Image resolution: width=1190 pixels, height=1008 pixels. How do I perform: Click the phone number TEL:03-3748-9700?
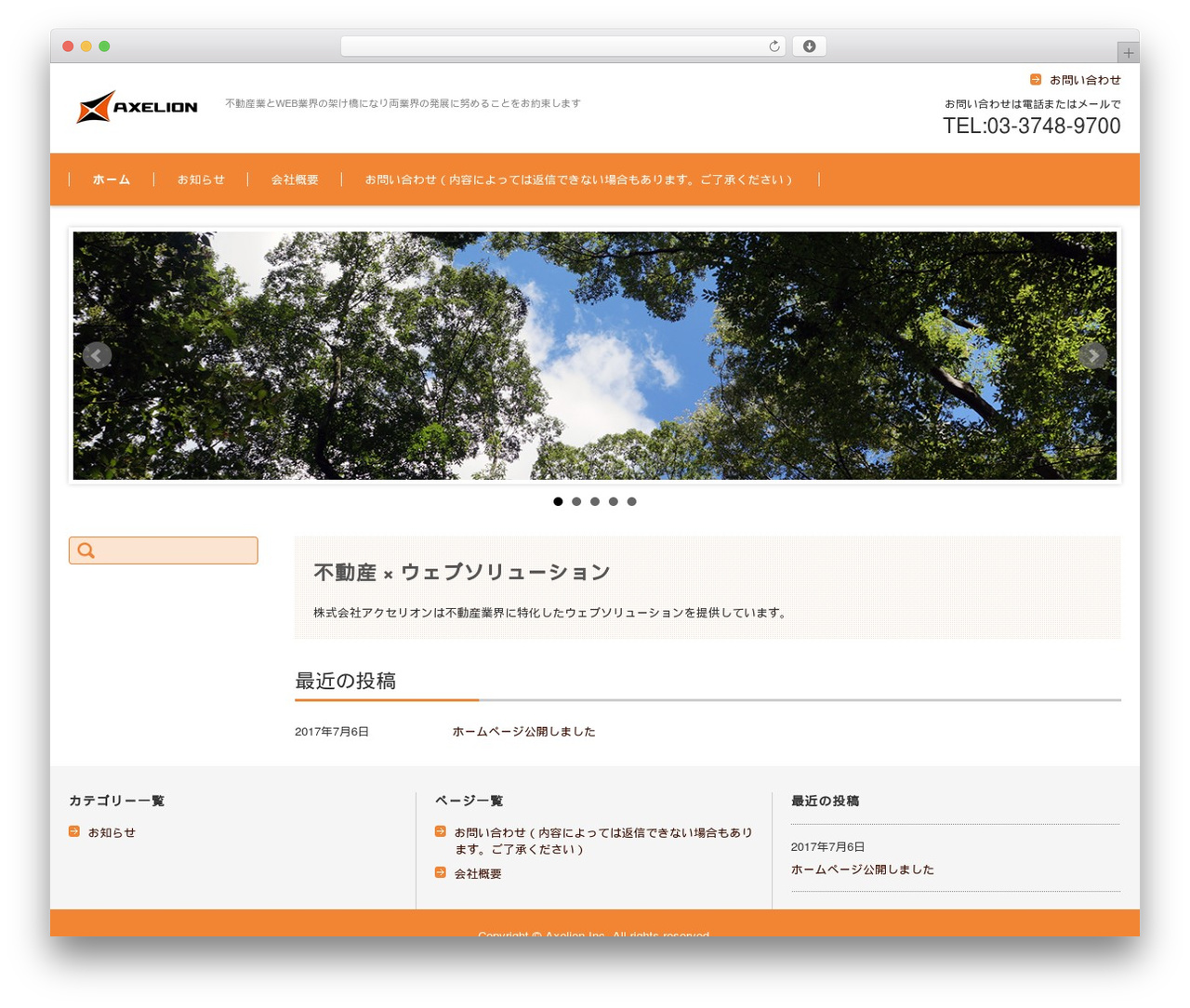point(1032,126)
